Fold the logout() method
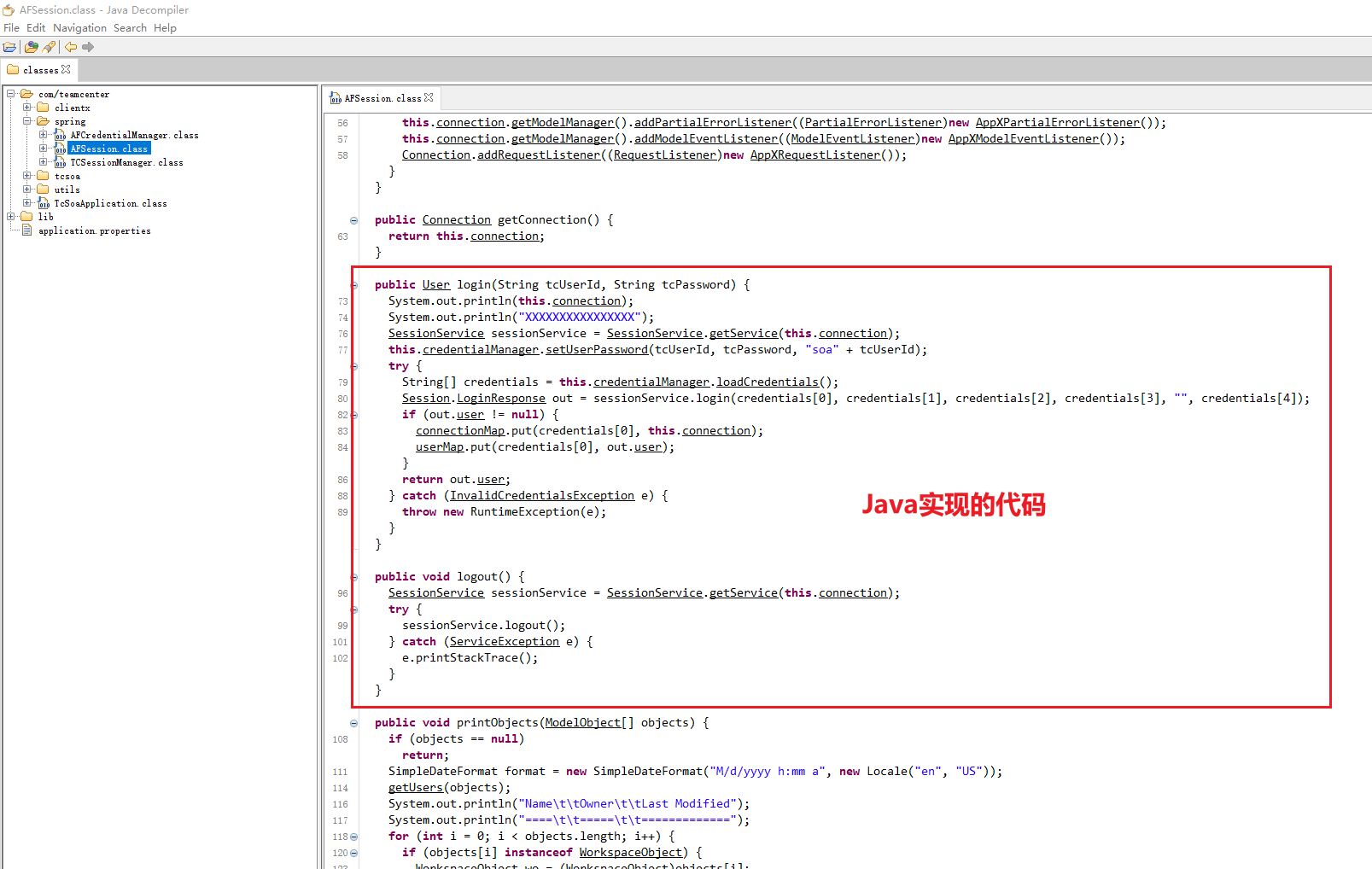This screenshot has width=1372, height=869. pyautogui.click(x=354, y=577)
